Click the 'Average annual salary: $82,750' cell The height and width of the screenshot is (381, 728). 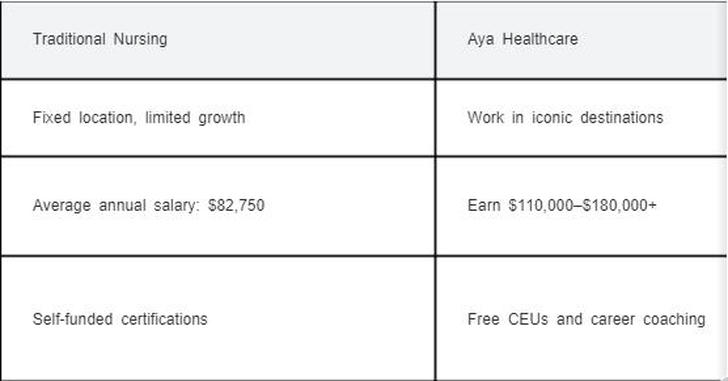click(x=218, y=206)
